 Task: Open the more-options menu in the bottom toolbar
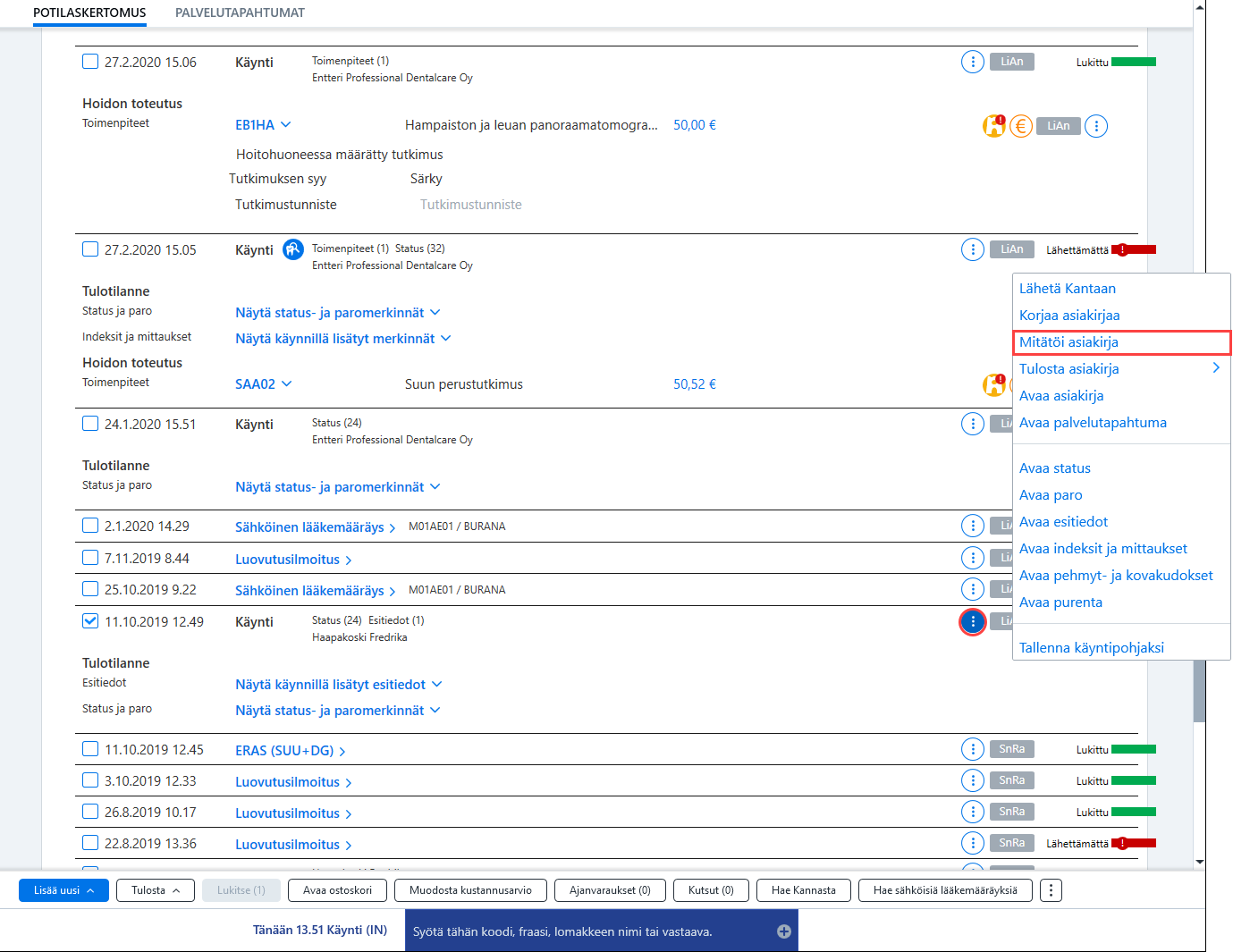pyautogui.click(x=1051, y=890)
